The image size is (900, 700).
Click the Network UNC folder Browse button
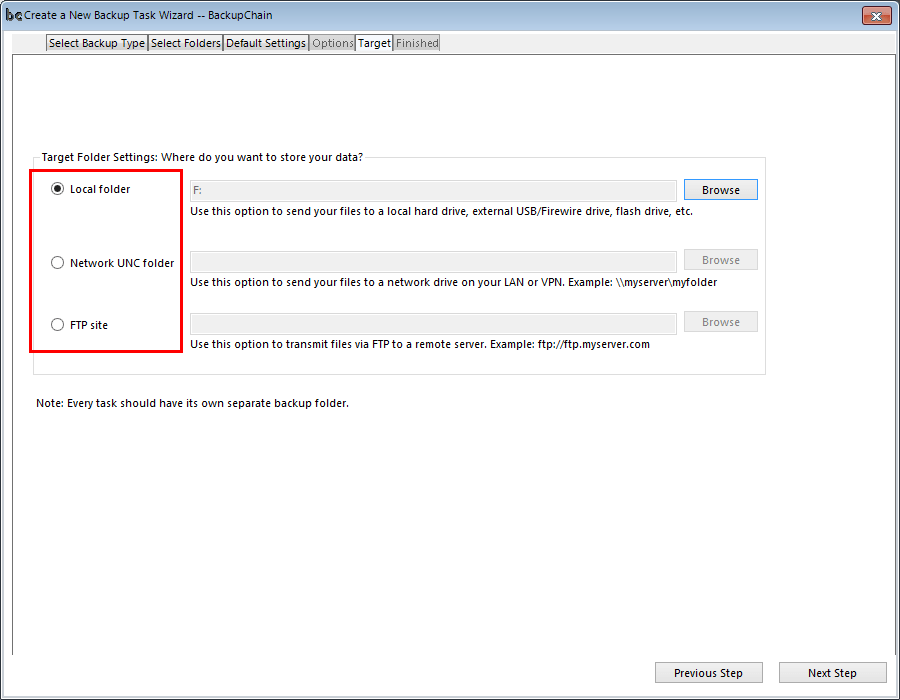pyautogui.click(x=720, y=260)
